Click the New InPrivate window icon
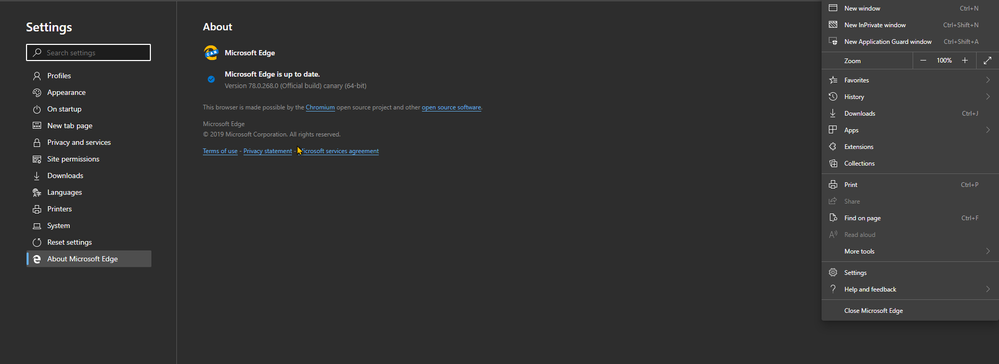The image size is (999, 364). (832, 25)
